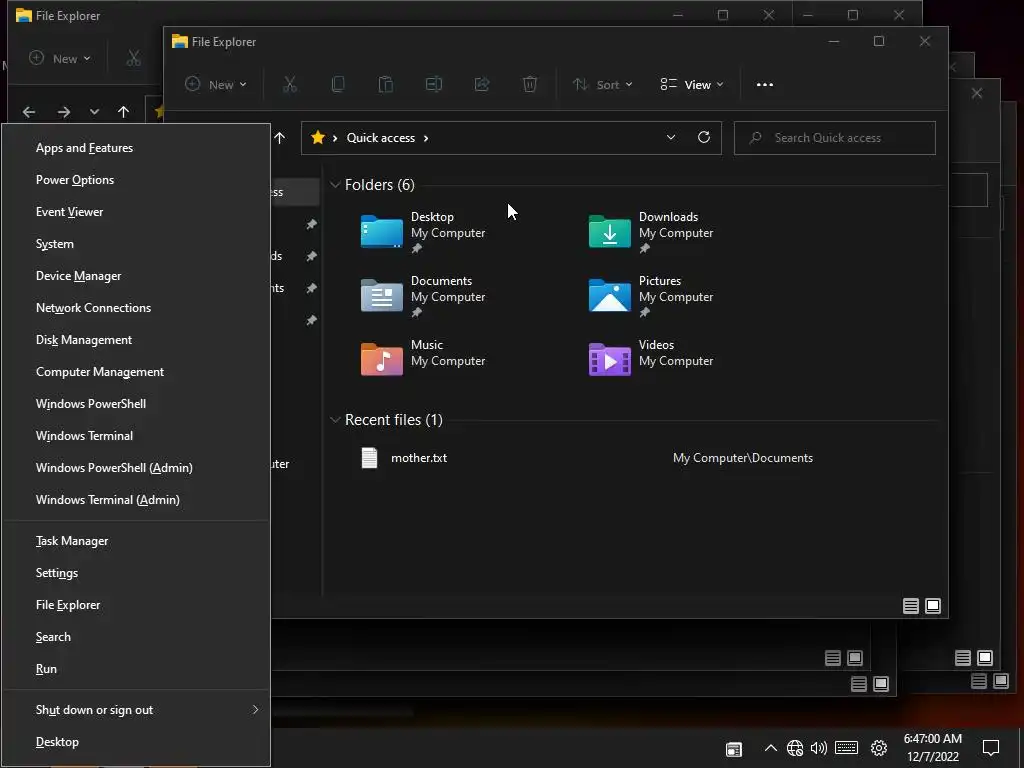Collapse the Folders (6) group

click(x=335, y=185)
